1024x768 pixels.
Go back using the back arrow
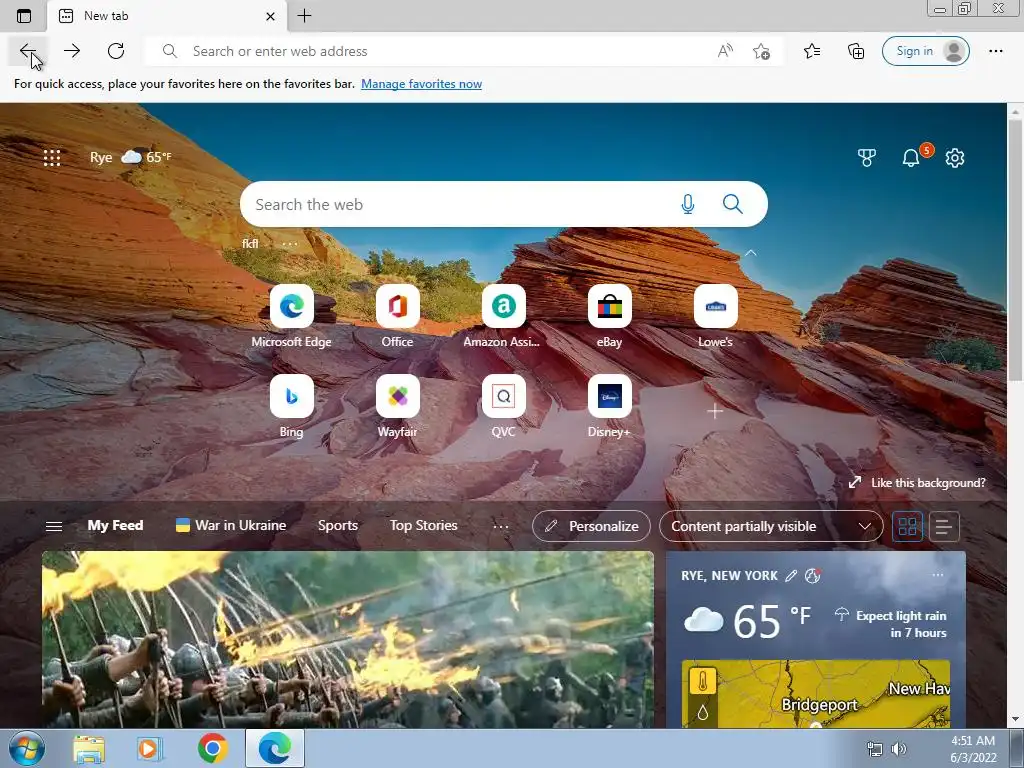pos(27,51)
